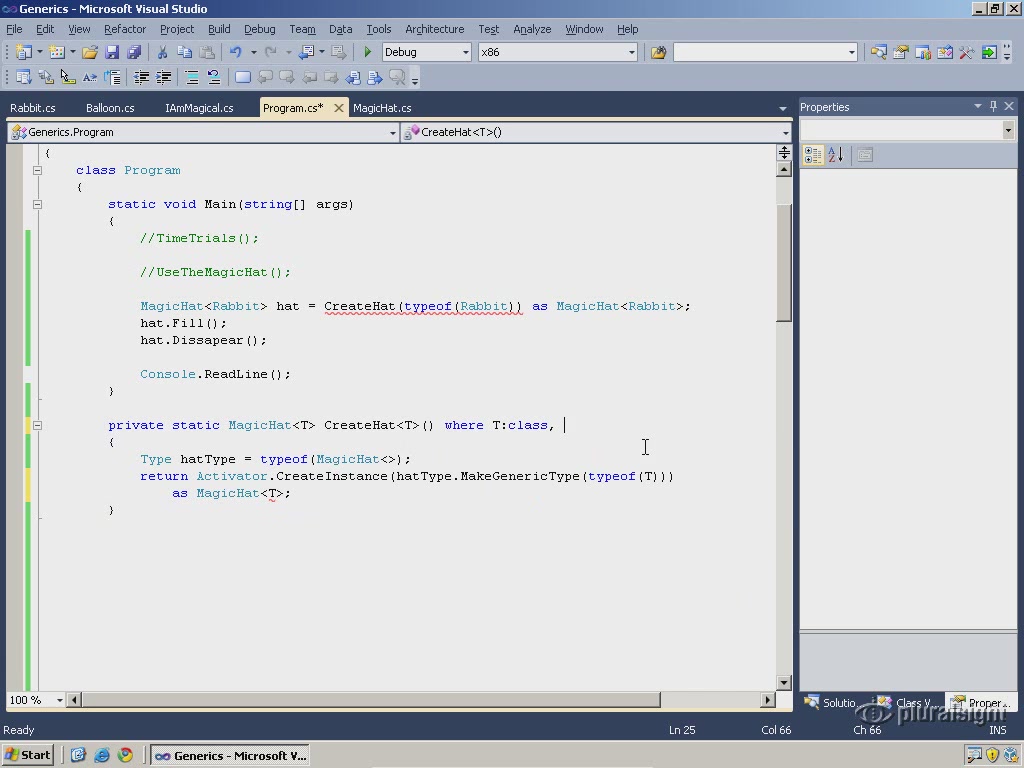Open the Analyze menu
Screen dimensions: 1024x768
(532, 29)
